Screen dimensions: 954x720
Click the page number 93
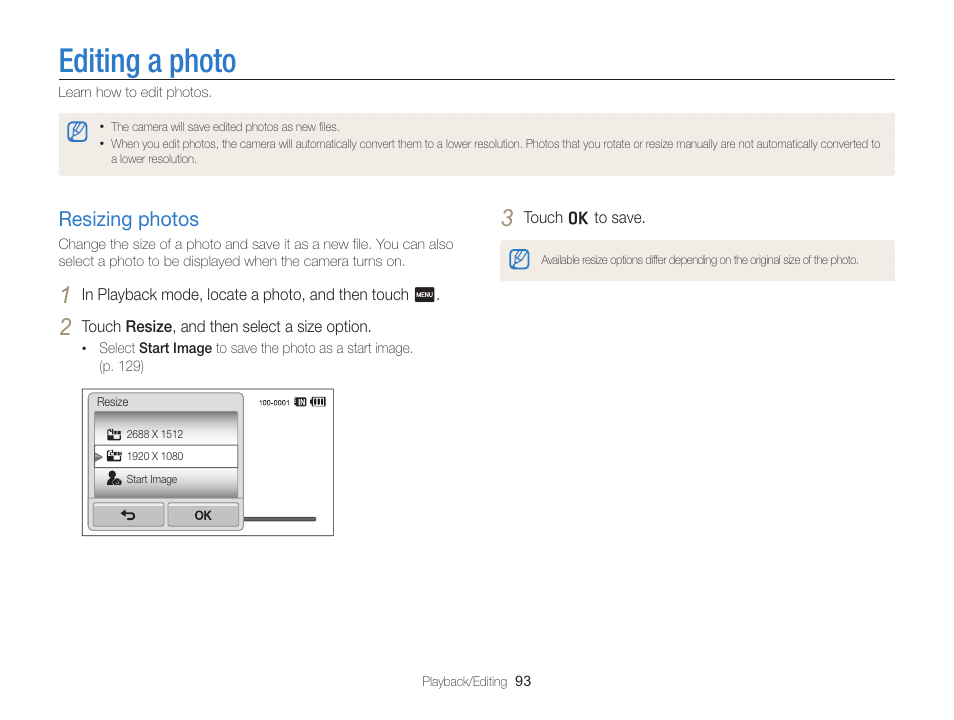click(x=523, y=681)
